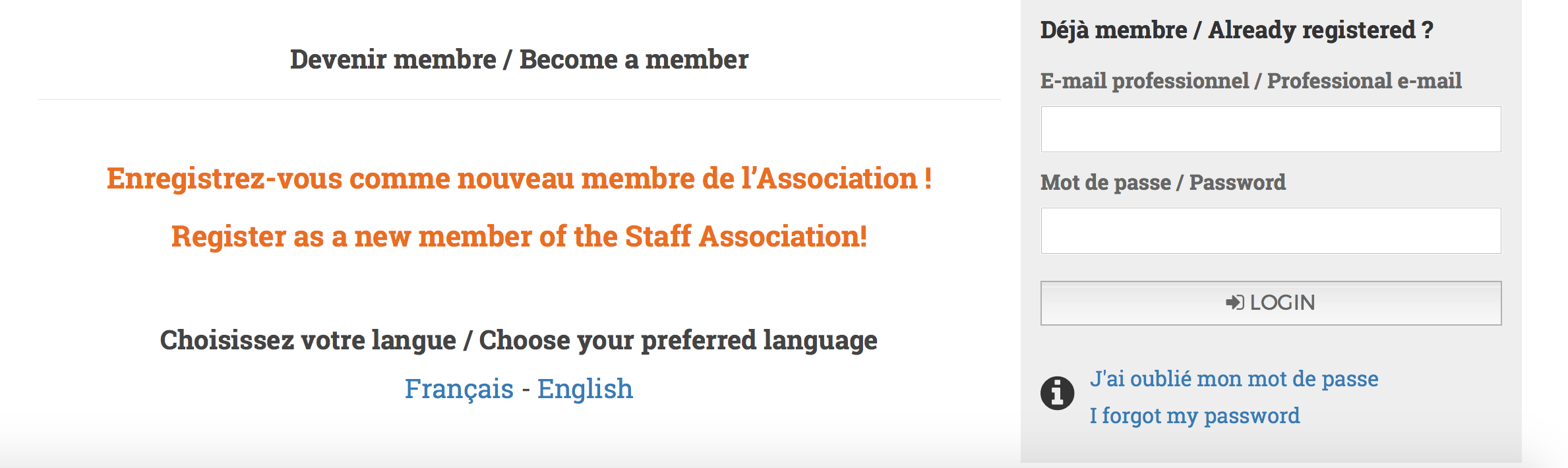Focus the professional e-mail input field
Image resolution: width=1568 pixels, height=468 pixels.
pyautogui.click(x=1271, y=129)
